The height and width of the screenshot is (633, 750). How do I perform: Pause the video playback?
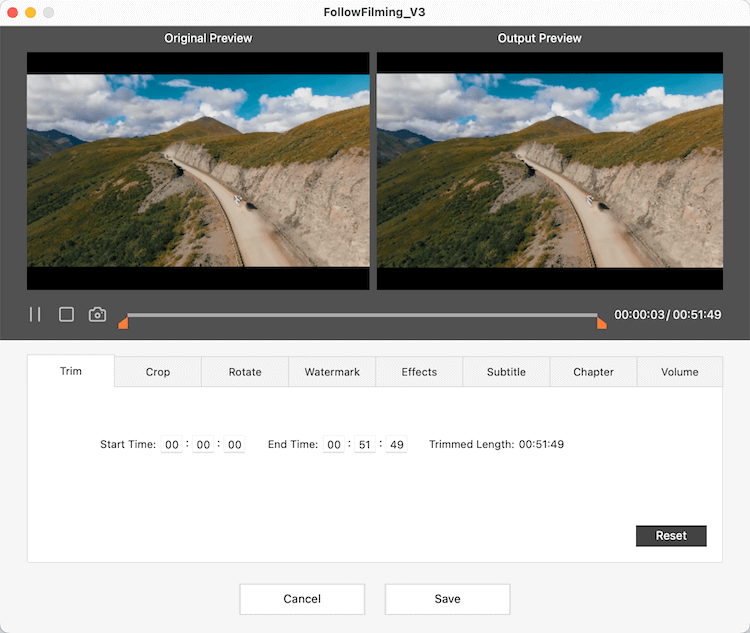tap(35, 314)
